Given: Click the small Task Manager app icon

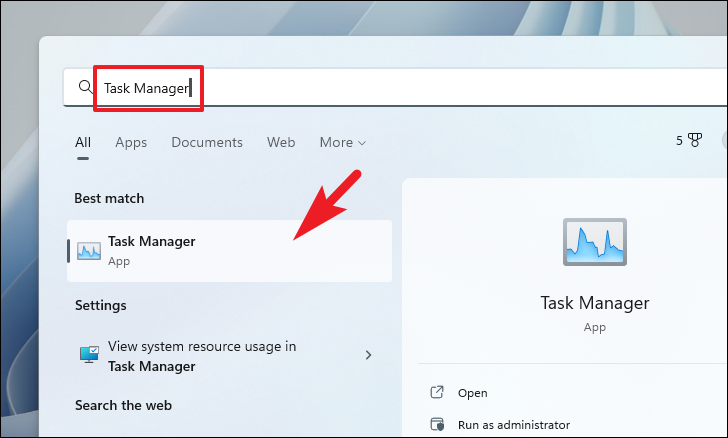Looking at the screenshot, I should click(89, 251).
